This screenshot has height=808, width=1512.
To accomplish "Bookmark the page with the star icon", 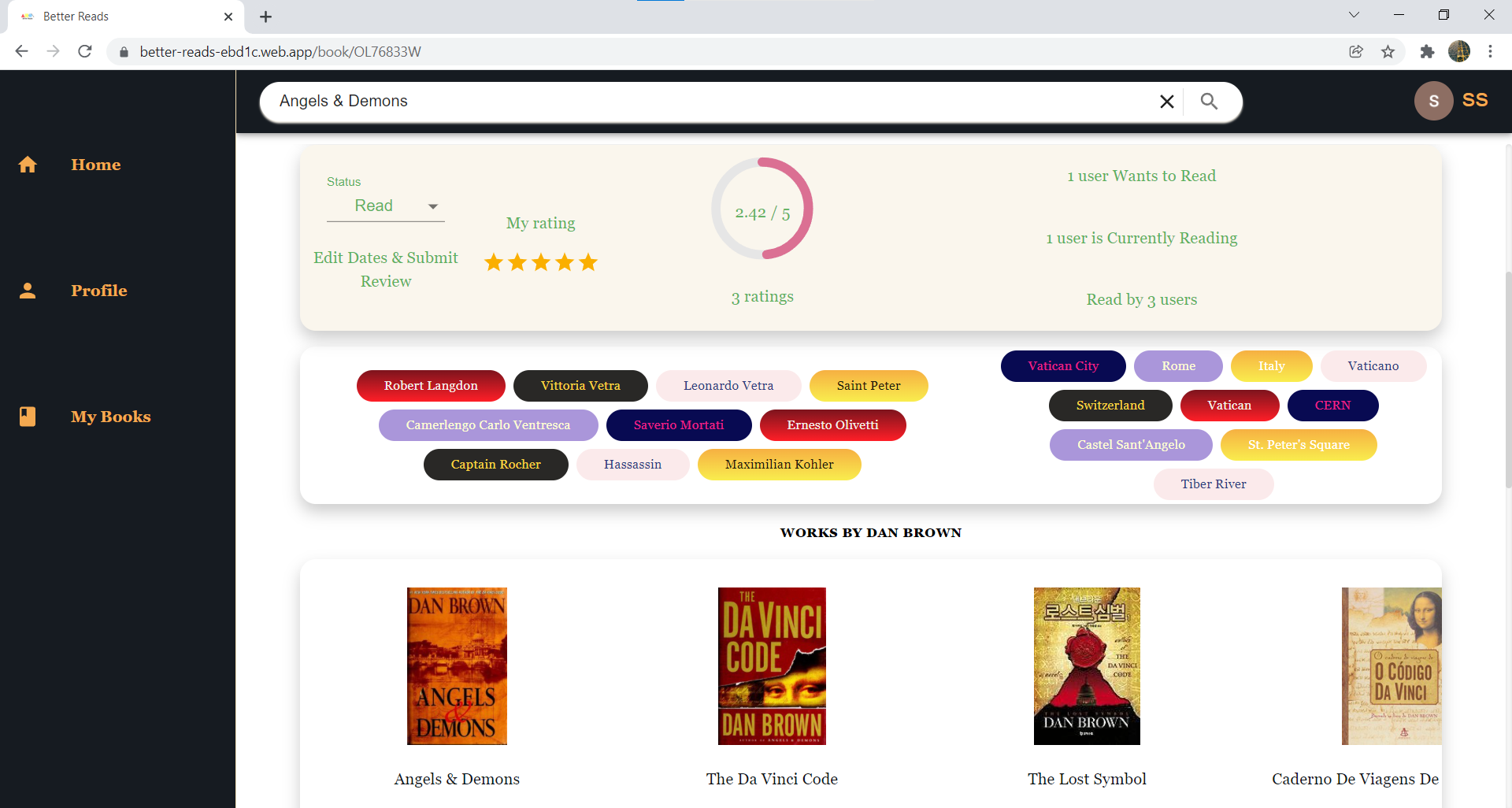I will pos(1388,51).
